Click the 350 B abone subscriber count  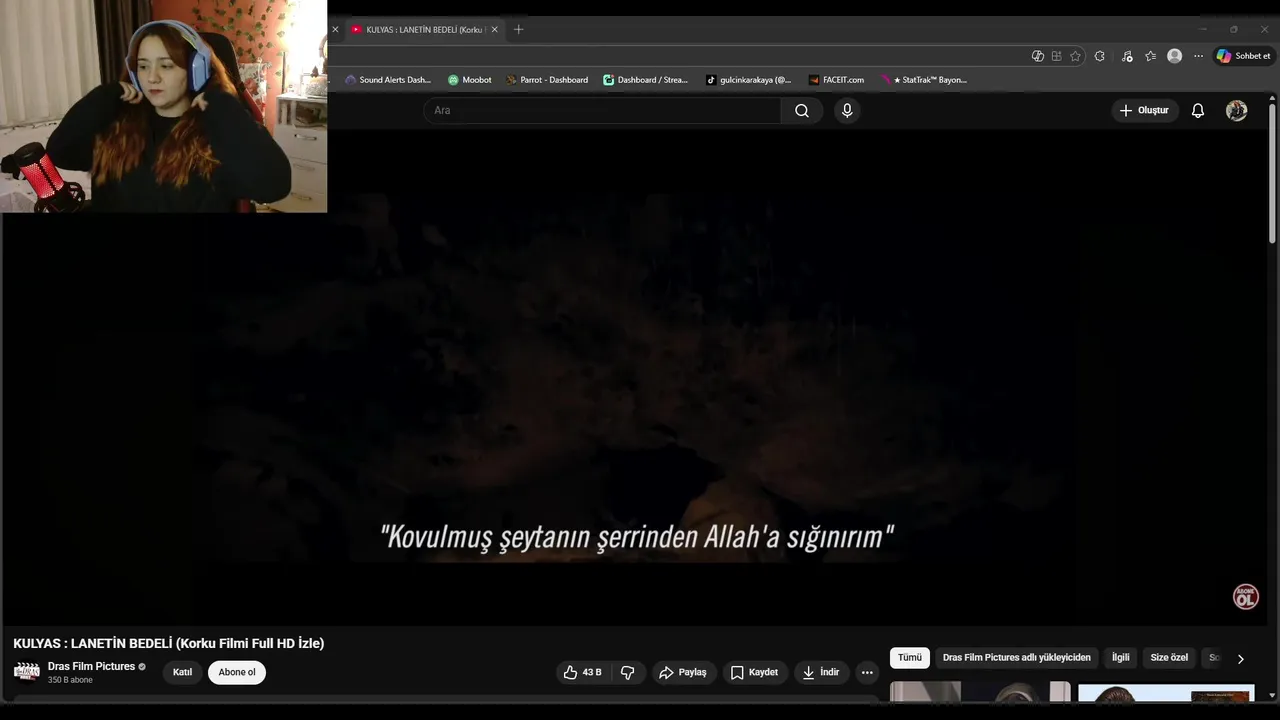pyautogui.click(x=70, y=681)
